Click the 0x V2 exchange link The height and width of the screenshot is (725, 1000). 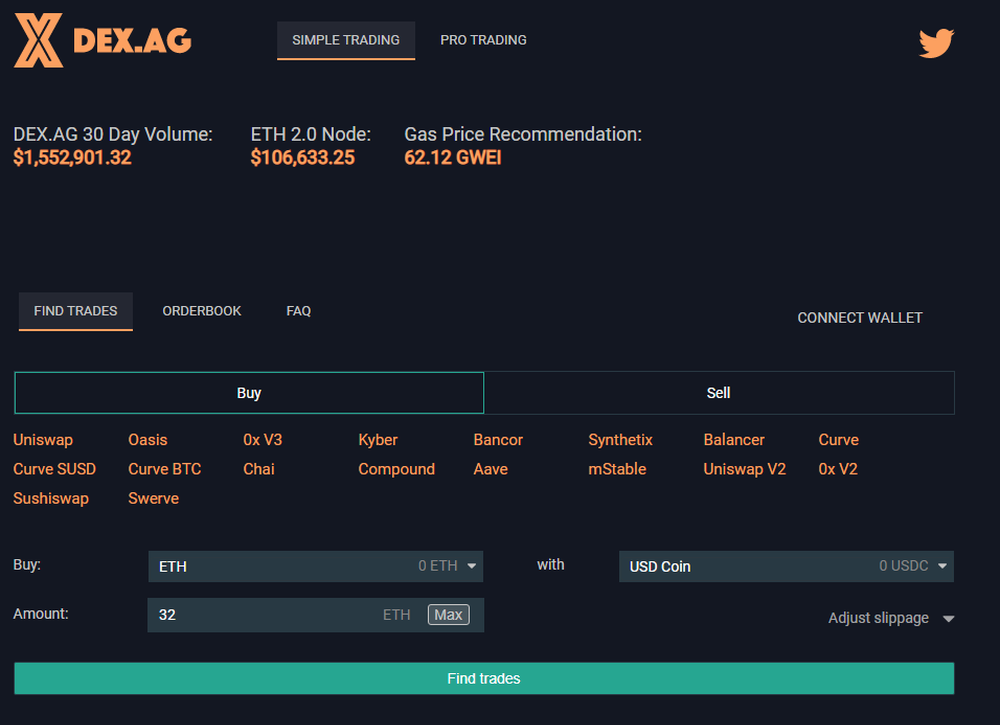837,469
